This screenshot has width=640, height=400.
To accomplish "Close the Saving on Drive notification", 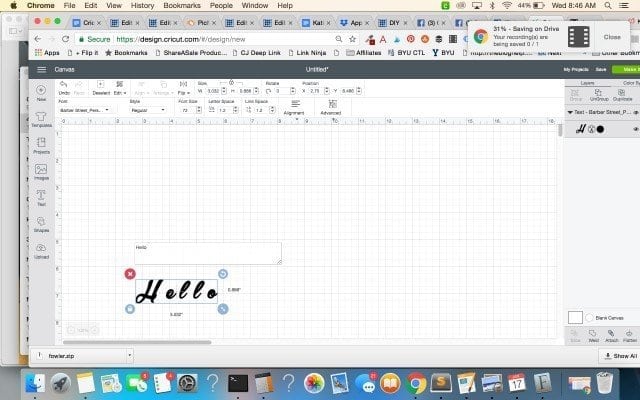I will pyautogui.click(x=612, y=37).
